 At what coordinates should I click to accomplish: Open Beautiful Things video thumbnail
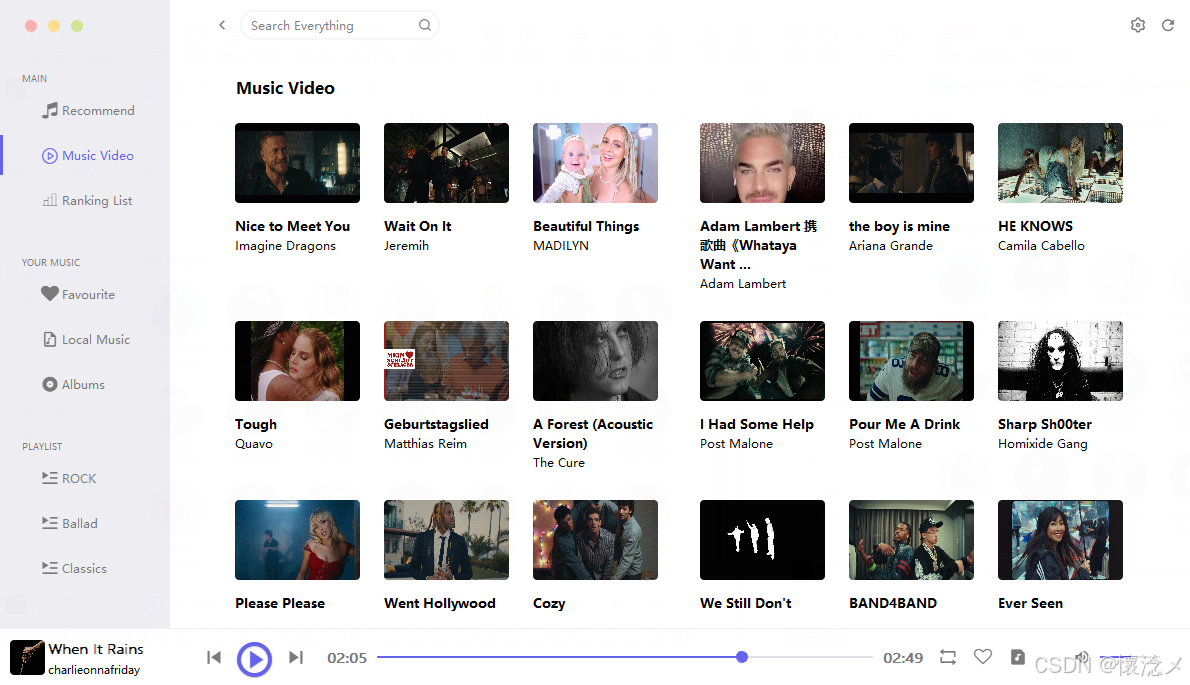[x=595, y=163]
